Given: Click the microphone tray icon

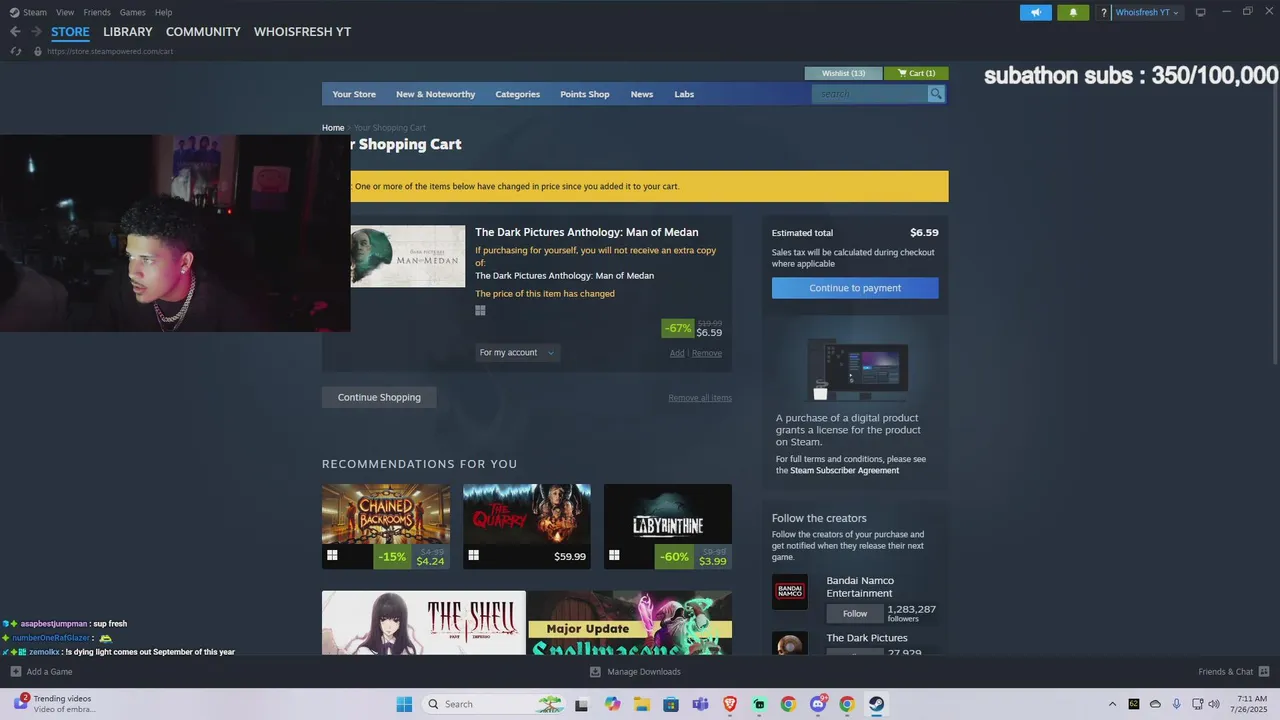Looking at the screenshot, I should coord(1176,704).
